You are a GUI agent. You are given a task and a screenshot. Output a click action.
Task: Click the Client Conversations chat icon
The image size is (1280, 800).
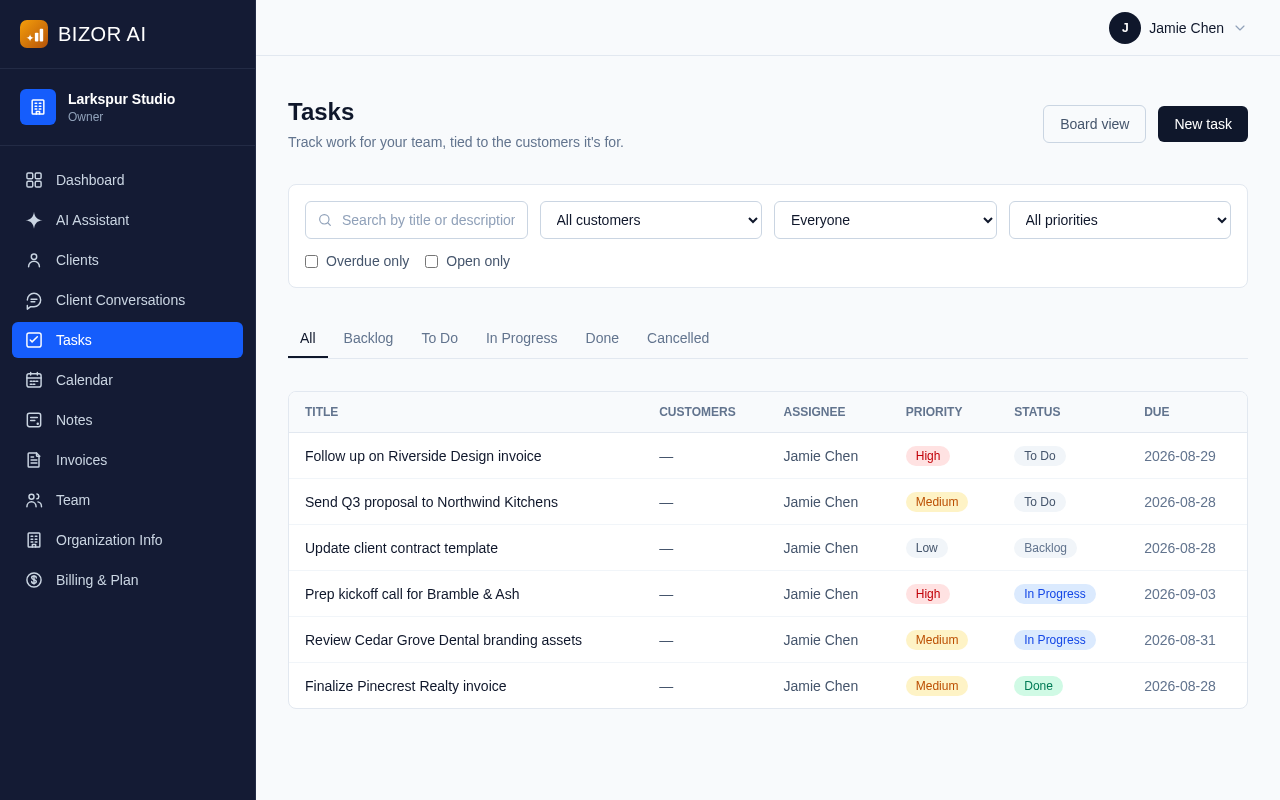coord(34,300)
